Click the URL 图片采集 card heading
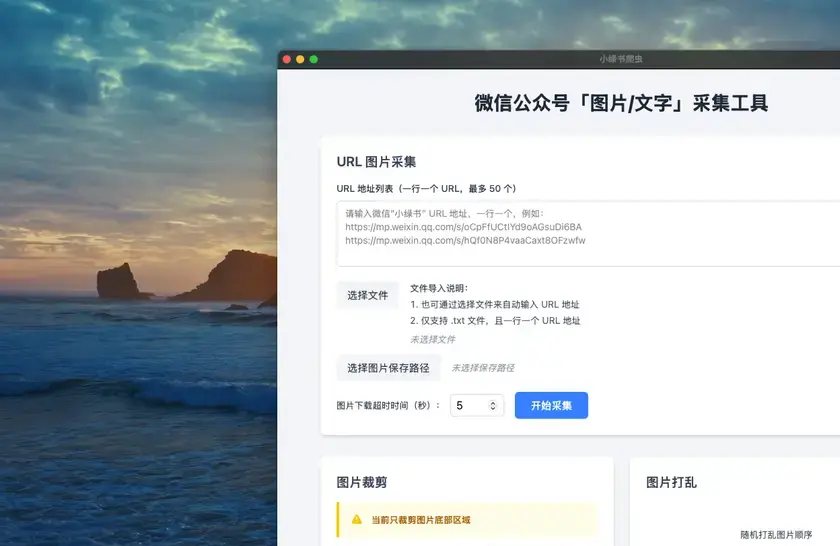Screen dimensions: 840x546 coord(376,162)
